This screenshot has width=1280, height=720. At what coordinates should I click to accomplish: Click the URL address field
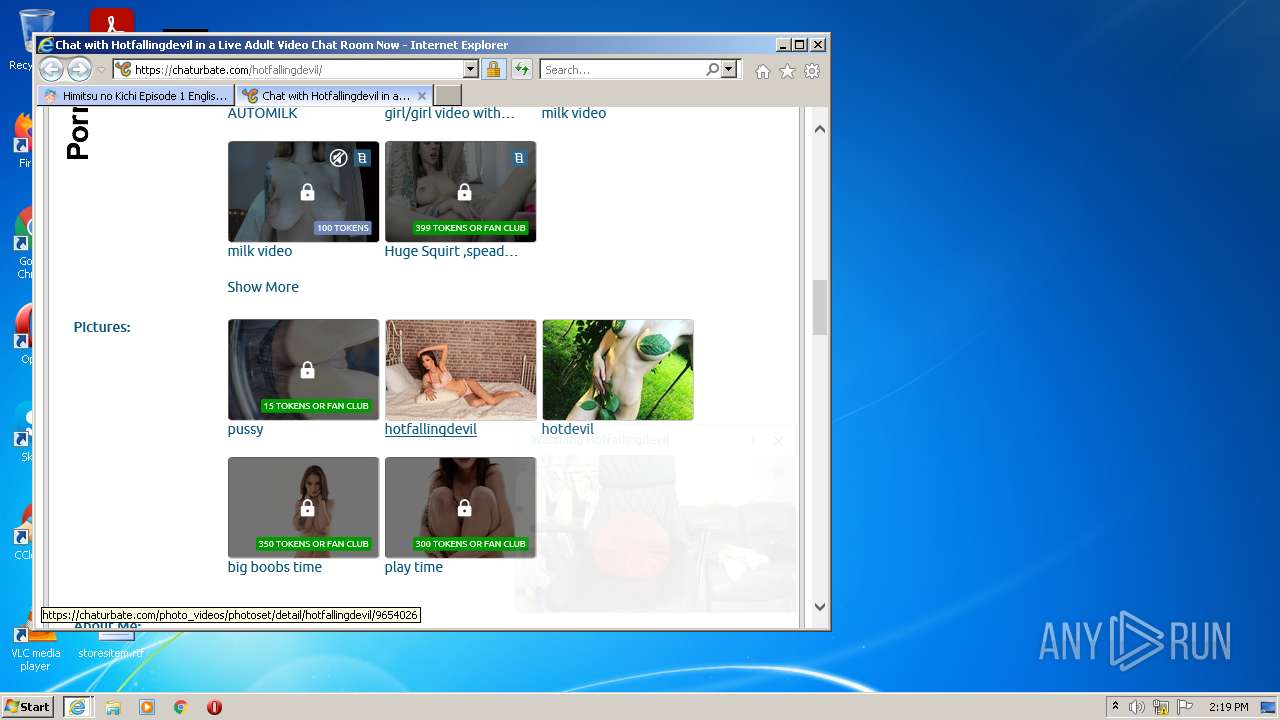[x=297, y=69]
